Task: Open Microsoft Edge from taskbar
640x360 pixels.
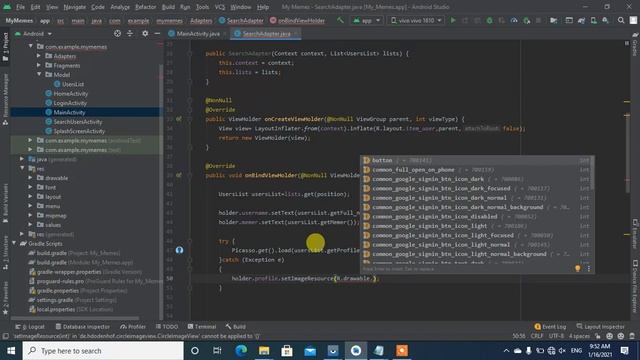Action: pyautogui.click(x=241, y=351)
